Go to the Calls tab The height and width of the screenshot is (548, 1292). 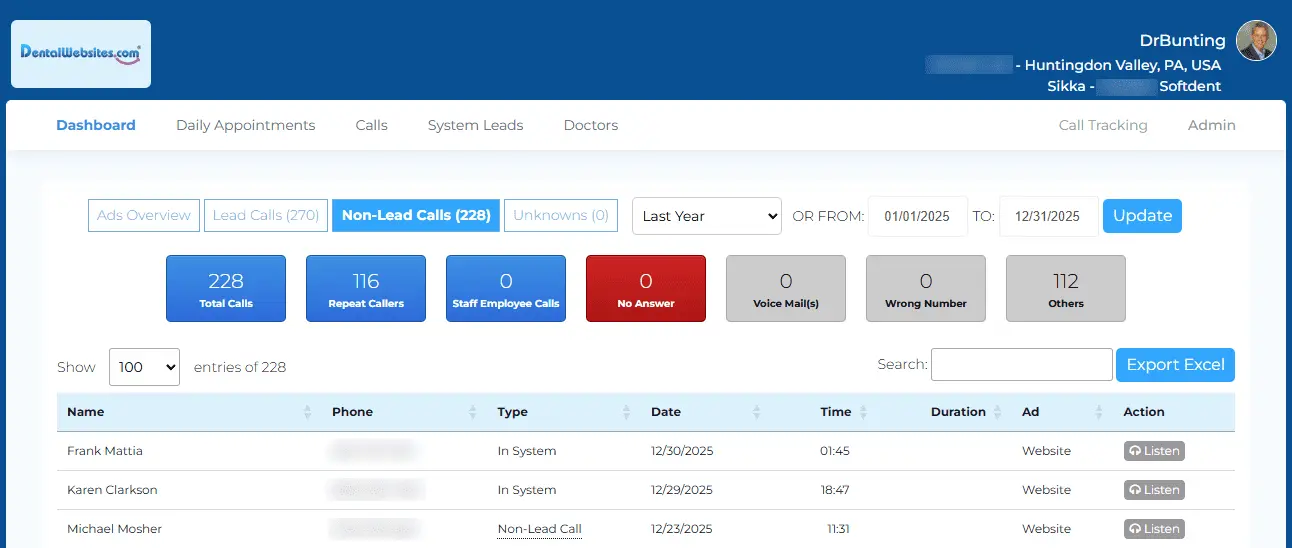coord(372,125)
